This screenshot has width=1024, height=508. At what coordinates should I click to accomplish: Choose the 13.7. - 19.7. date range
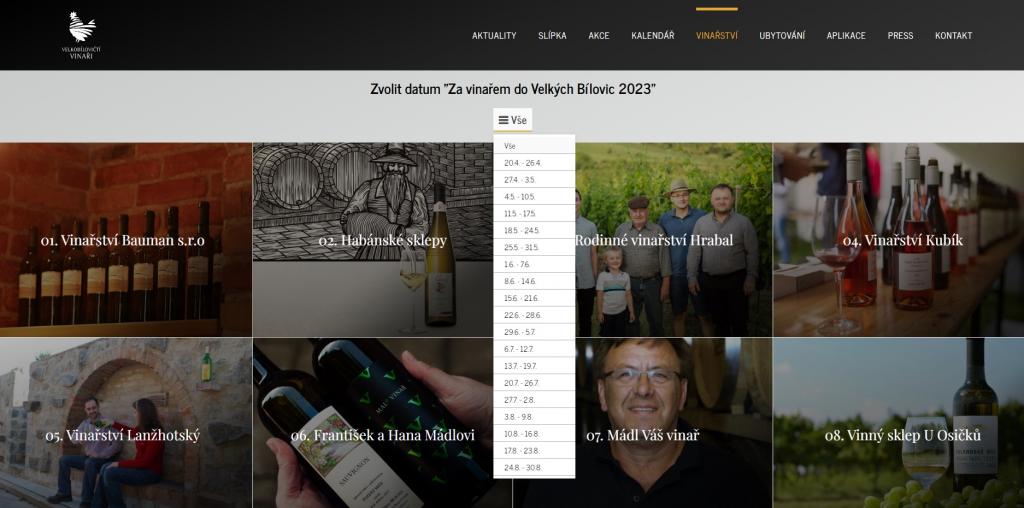534,366
